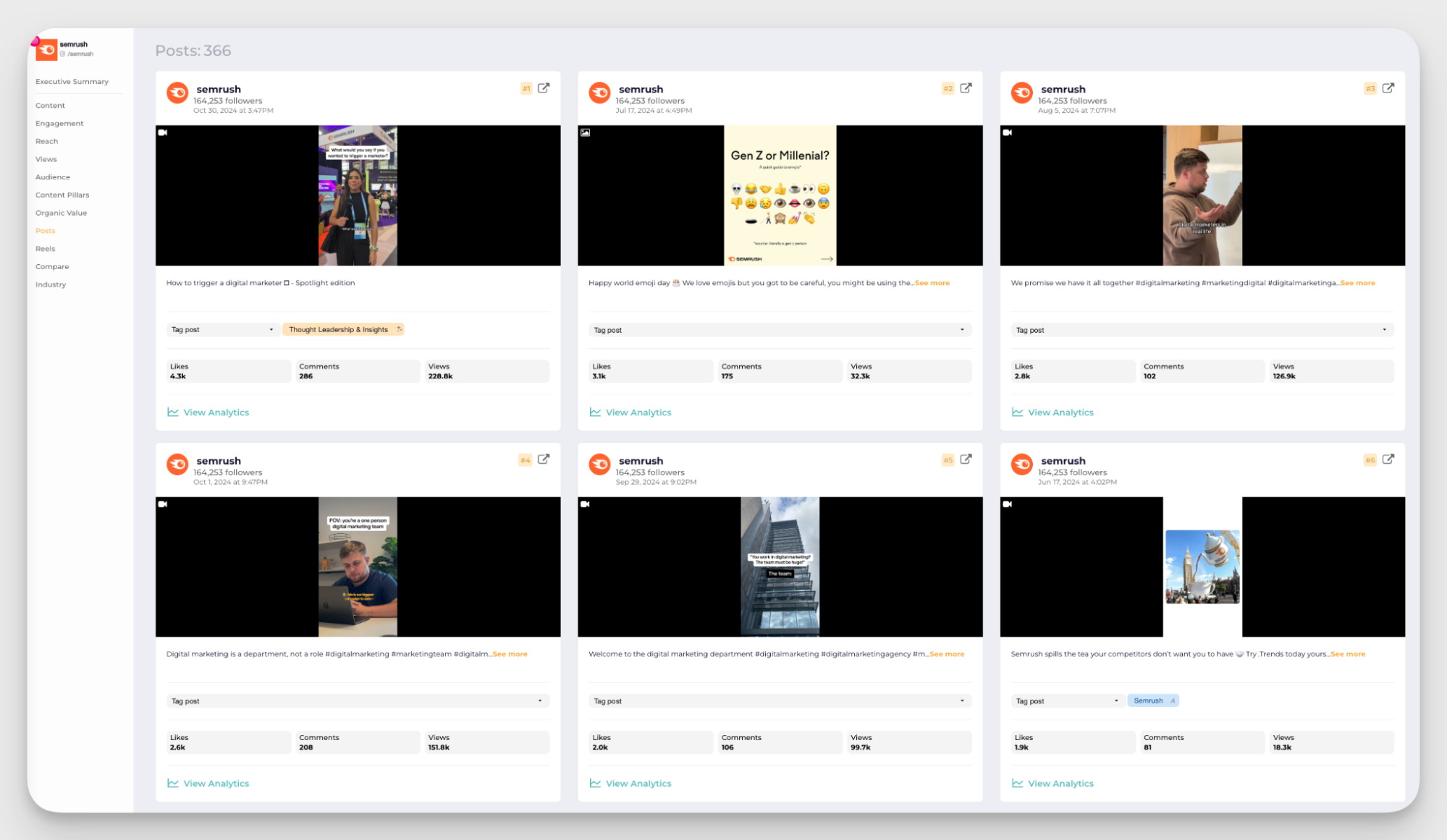Open Content Pillars in sidebar

coord(62,195)
